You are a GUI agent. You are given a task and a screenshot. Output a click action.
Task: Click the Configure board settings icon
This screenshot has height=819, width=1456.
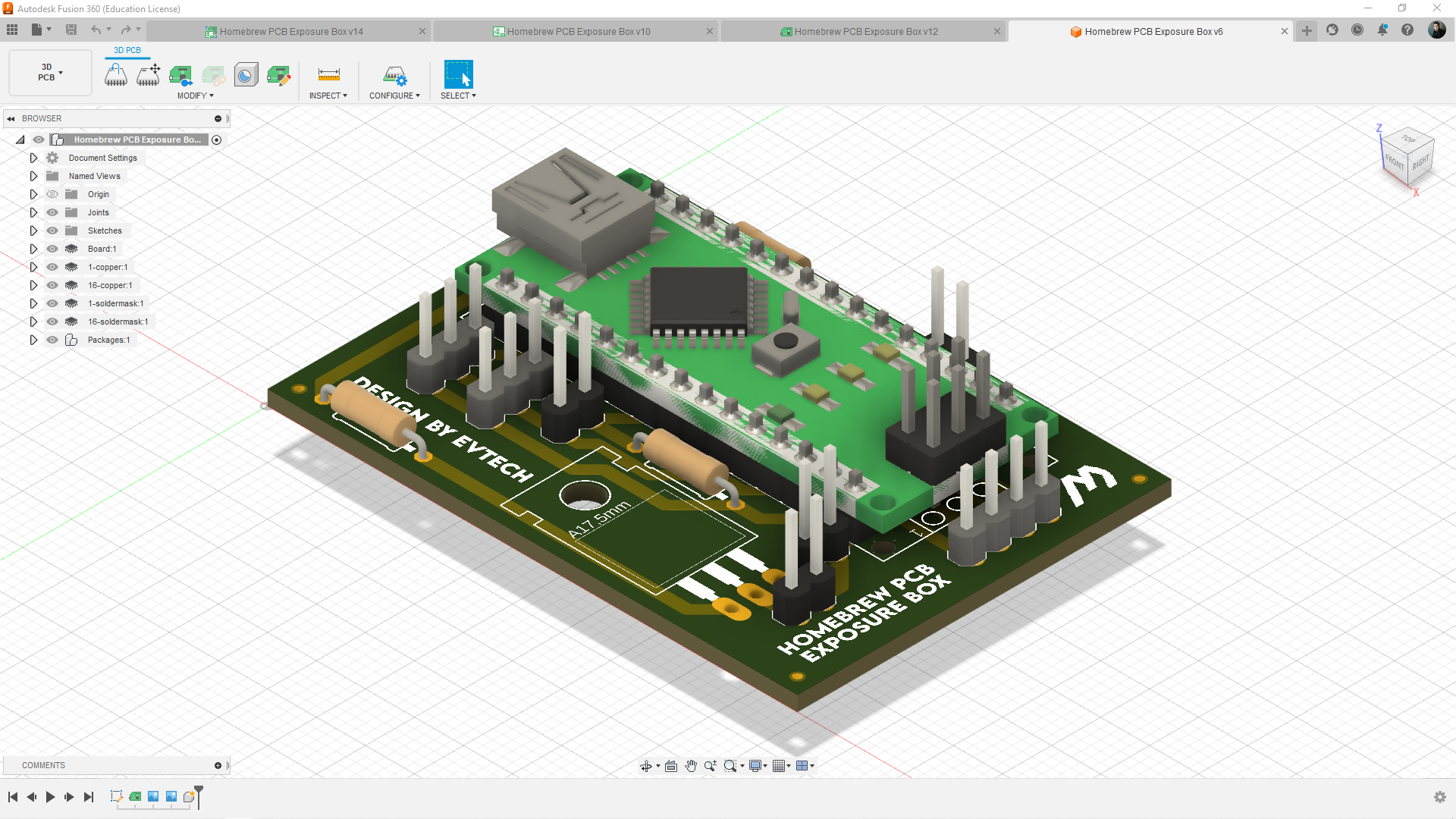click(394, 74)
